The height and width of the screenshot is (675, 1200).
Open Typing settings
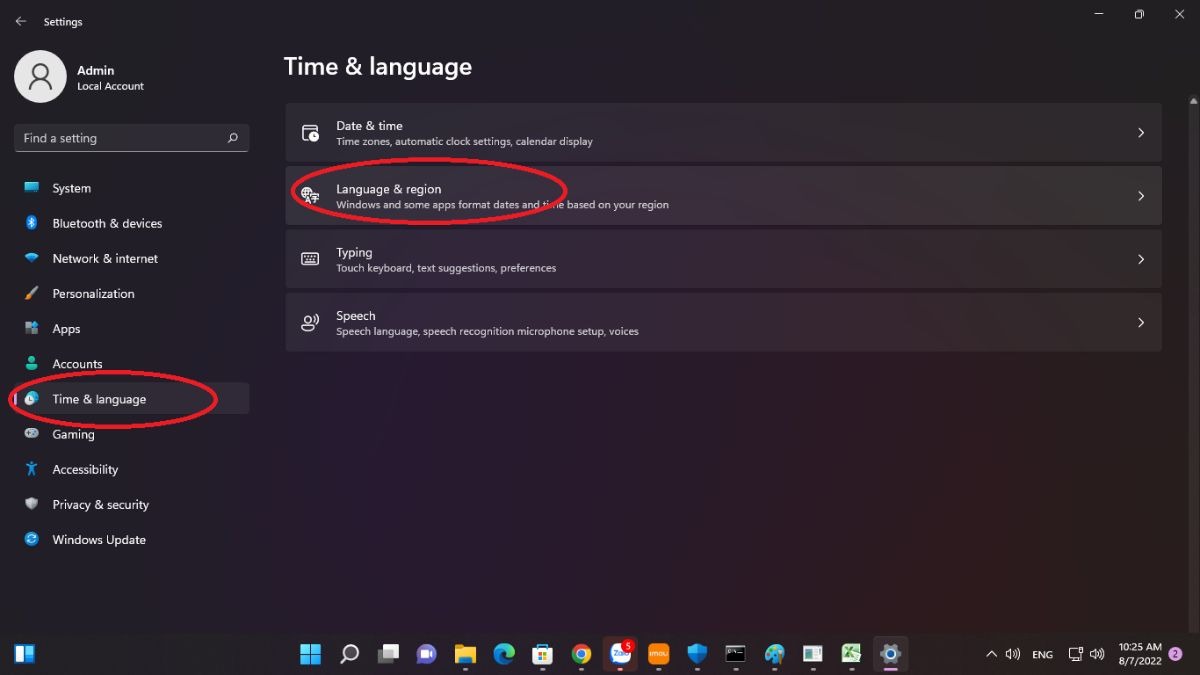[723, 259]
